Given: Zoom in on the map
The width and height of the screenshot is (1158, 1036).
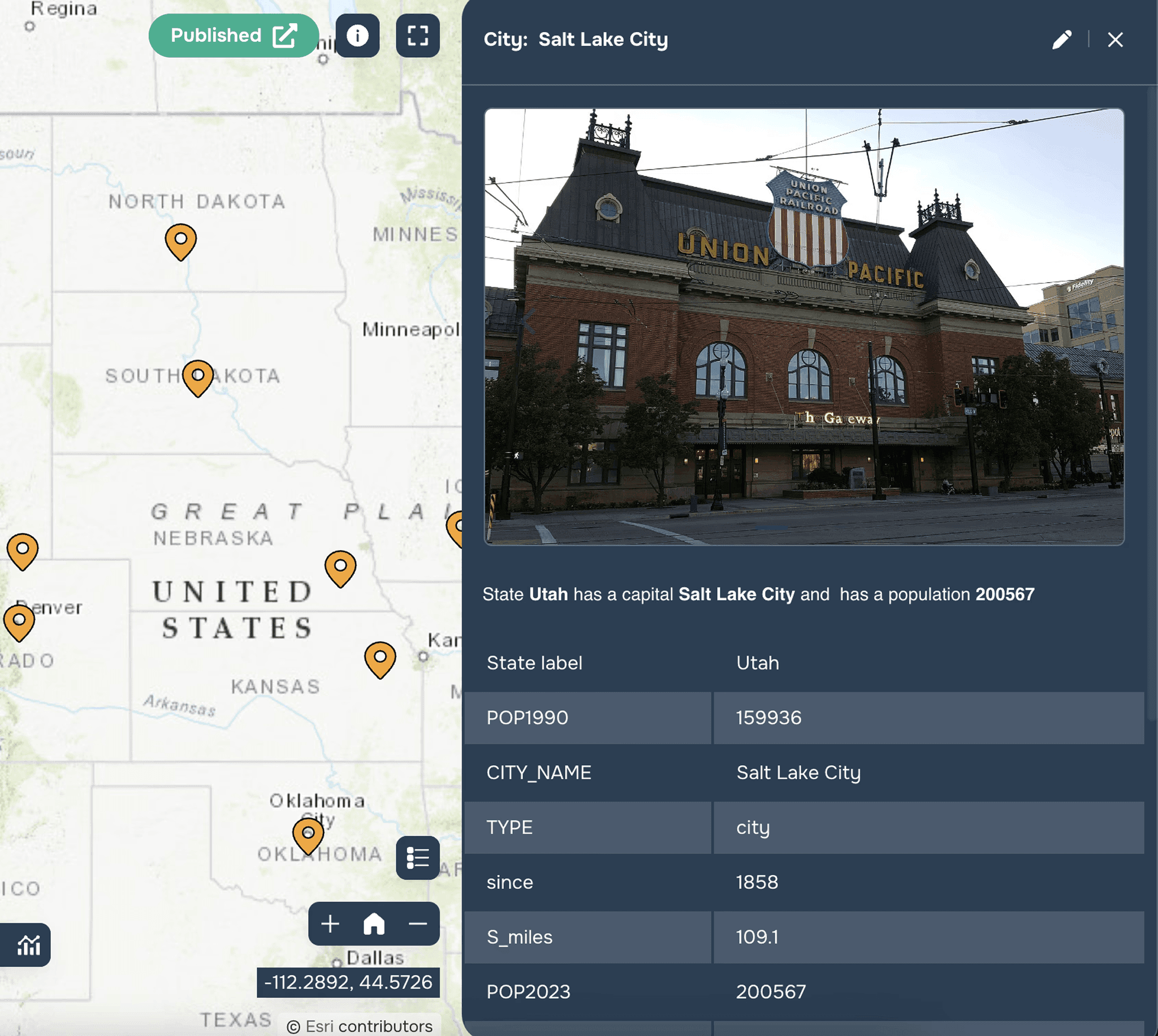Looking at the screenshot, I should pyautogui.click(x=331, y=923).
